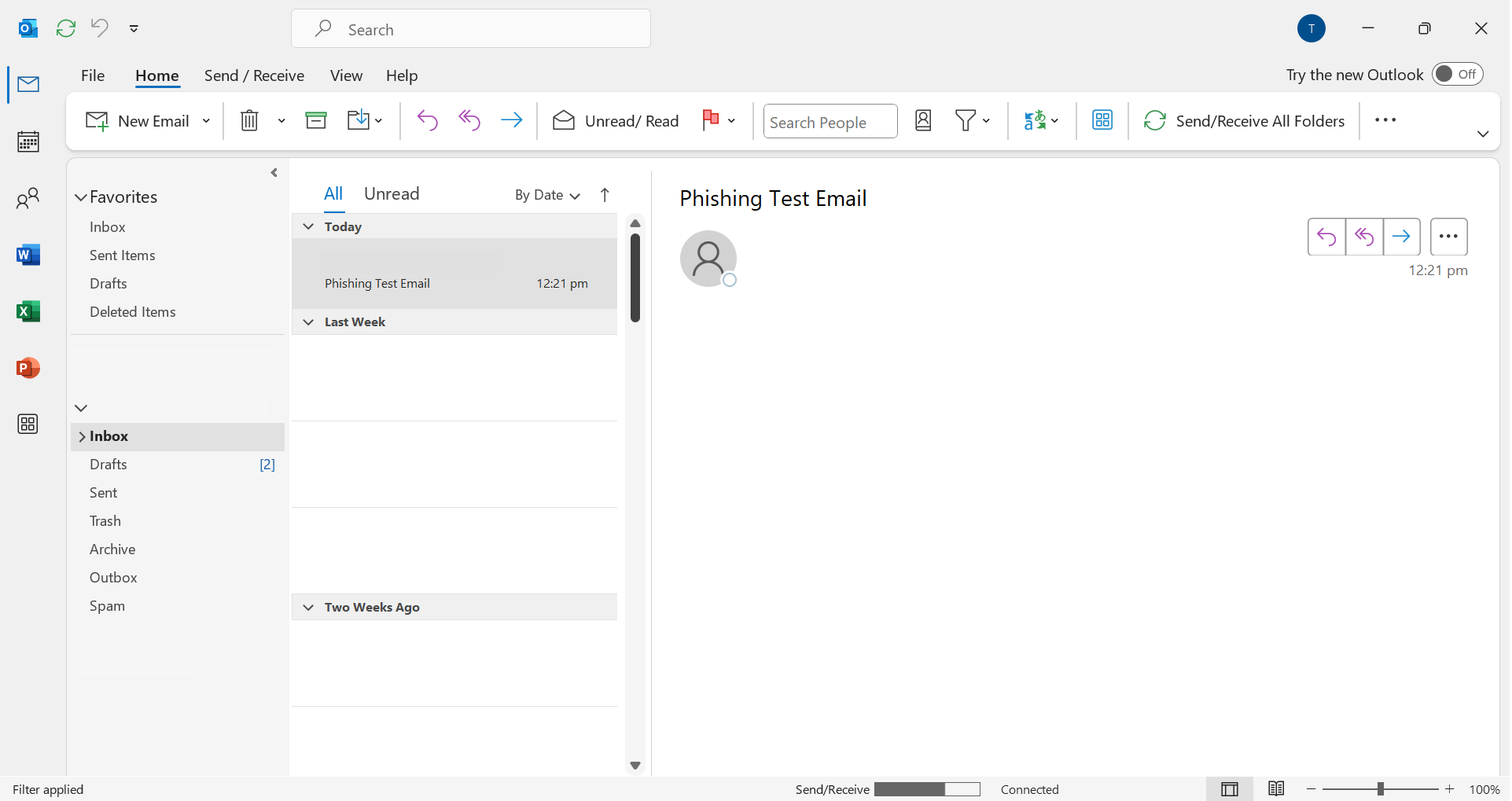Open the Move to folder dropdown
Screen dimensions: 1512x801
point(365,120)
